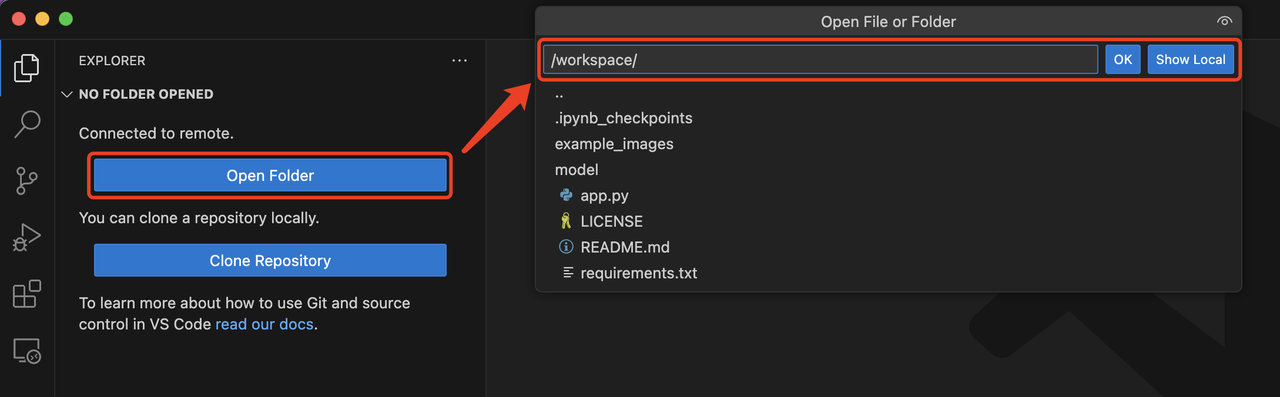Open the Run and Debug icon
Screen dimensions: 1280x397
[x=27, y=238]
